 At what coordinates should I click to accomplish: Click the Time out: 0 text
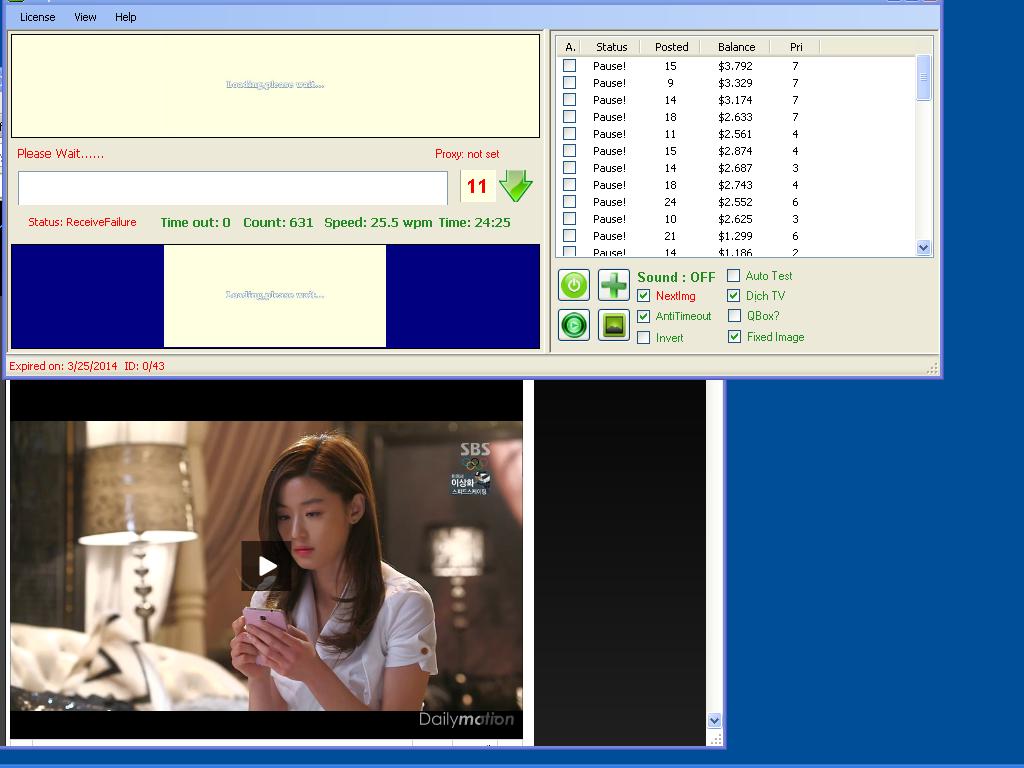[x=195, y=223]
